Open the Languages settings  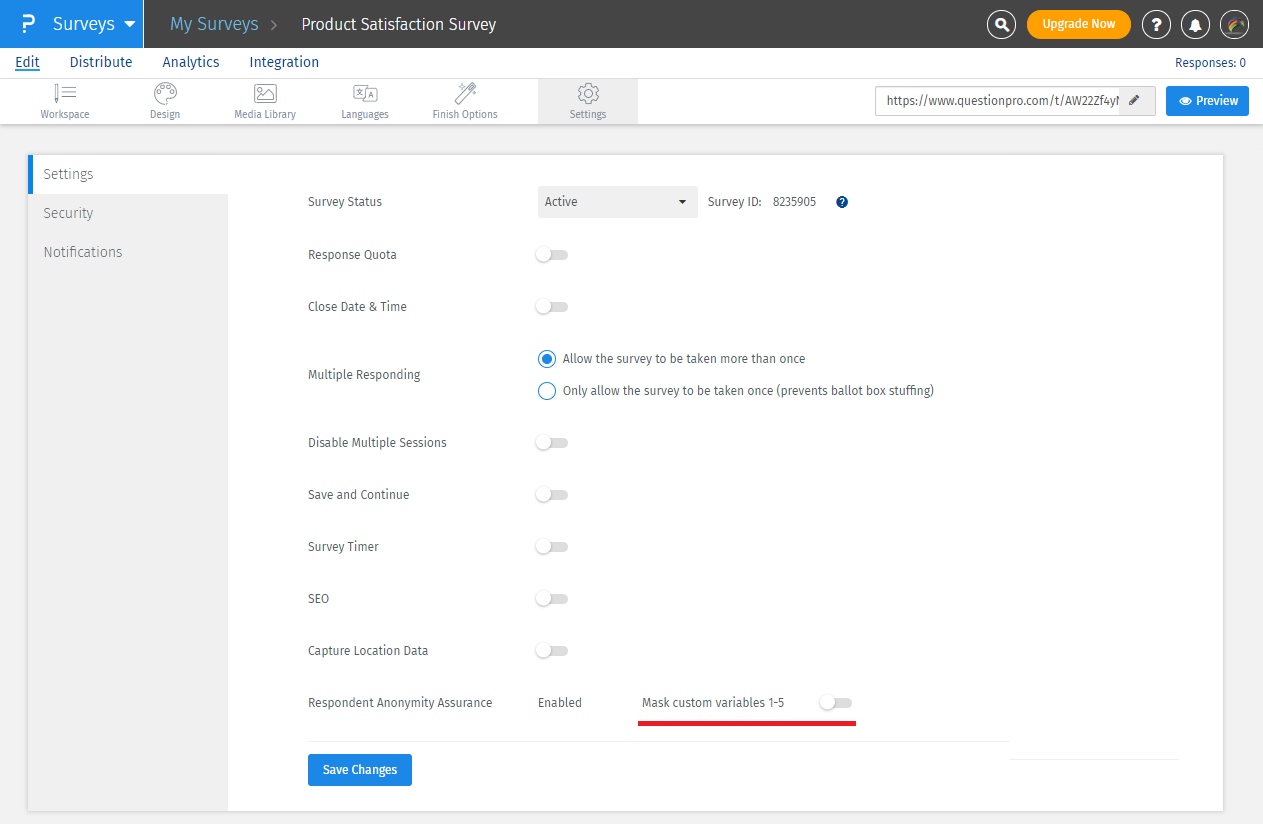[364, 100]
